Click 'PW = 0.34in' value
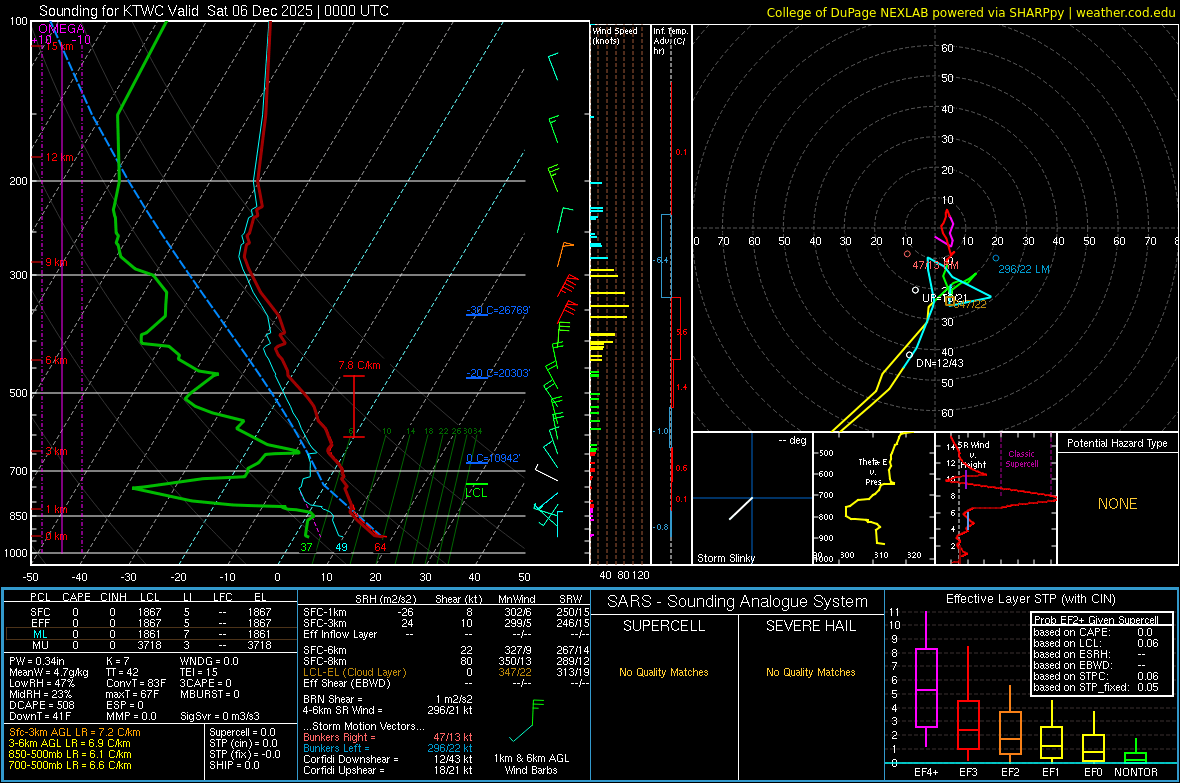This screenshot has width=1180, height=783. (x=36, y=661)
